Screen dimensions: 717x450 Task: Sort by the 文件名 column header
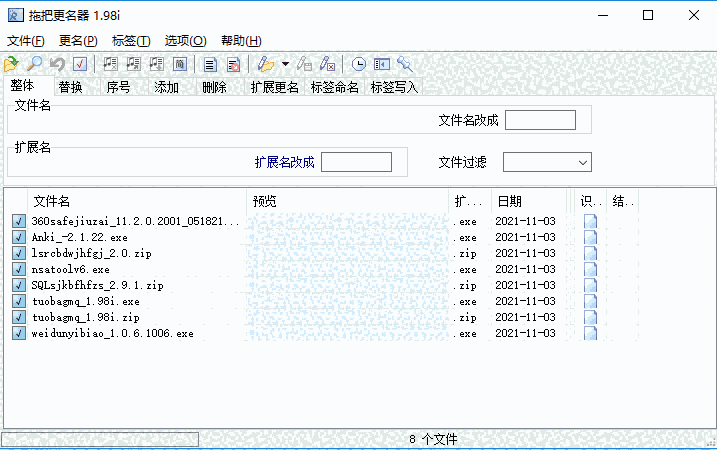[x=137, y=201]
